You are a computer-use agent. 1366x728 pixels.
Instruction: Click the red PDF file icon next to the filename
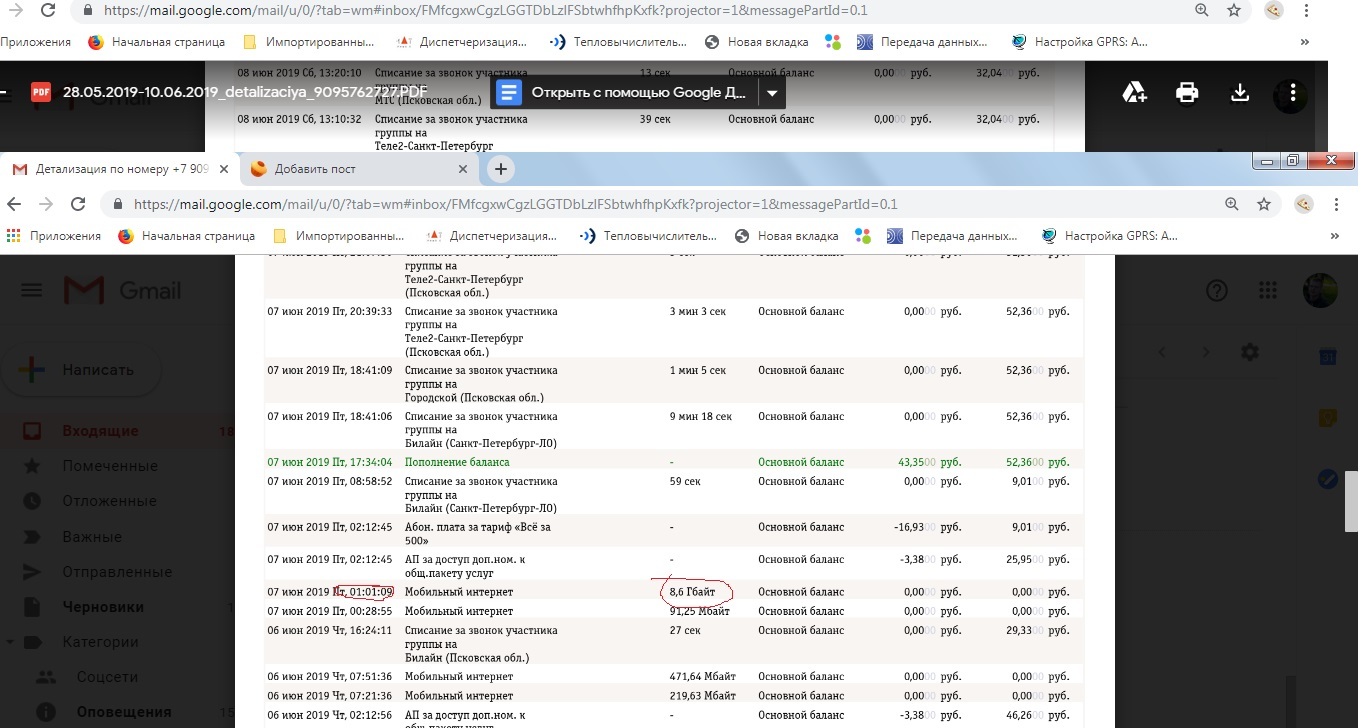41,92
